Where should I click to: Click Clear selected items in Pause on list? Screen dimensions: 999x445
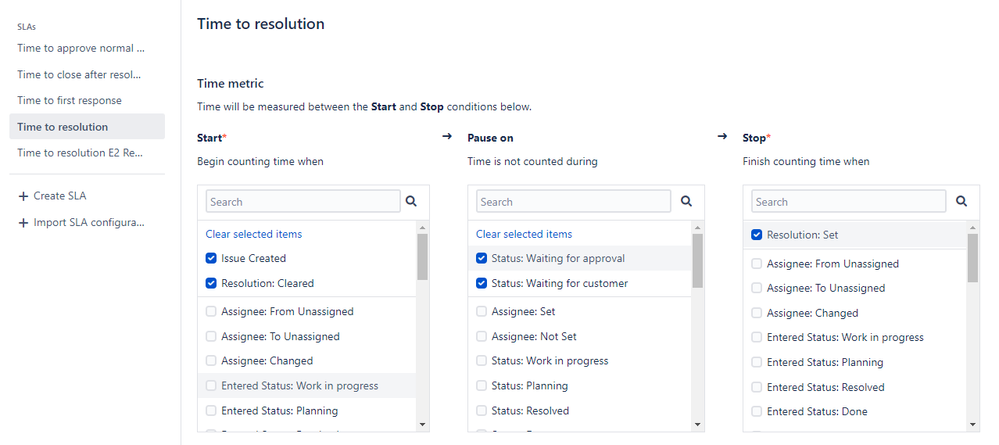coord(524,234)
